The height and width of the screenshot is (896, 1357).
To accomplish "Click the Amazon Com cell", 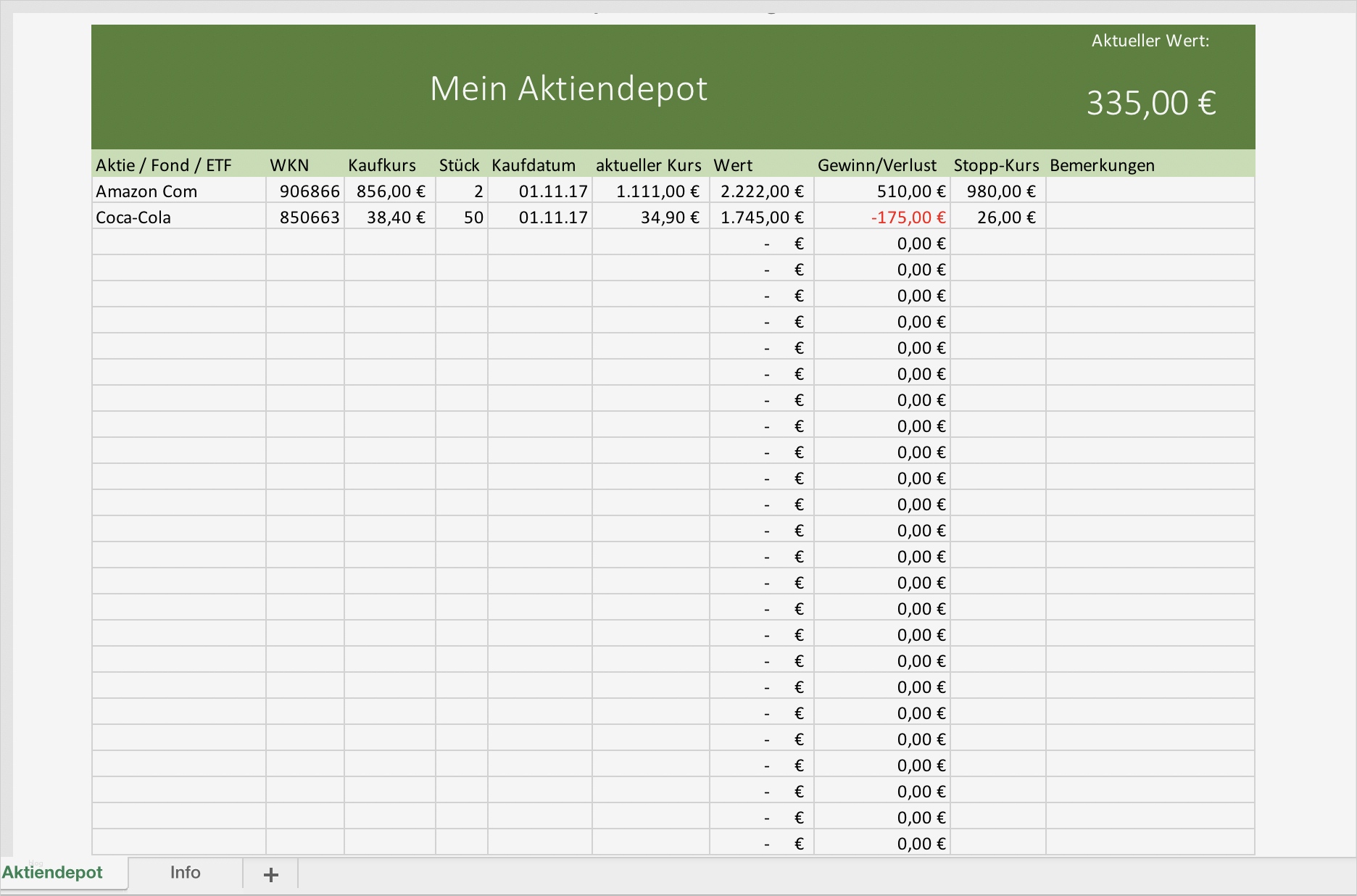I will 179,191.
